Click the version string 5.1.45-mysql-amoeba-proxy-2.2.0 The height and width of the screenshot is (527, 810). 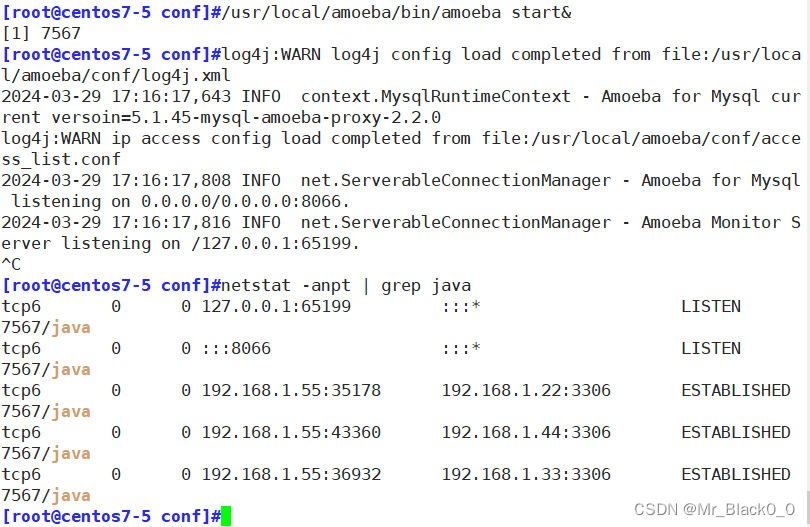(x=286, y=118)
